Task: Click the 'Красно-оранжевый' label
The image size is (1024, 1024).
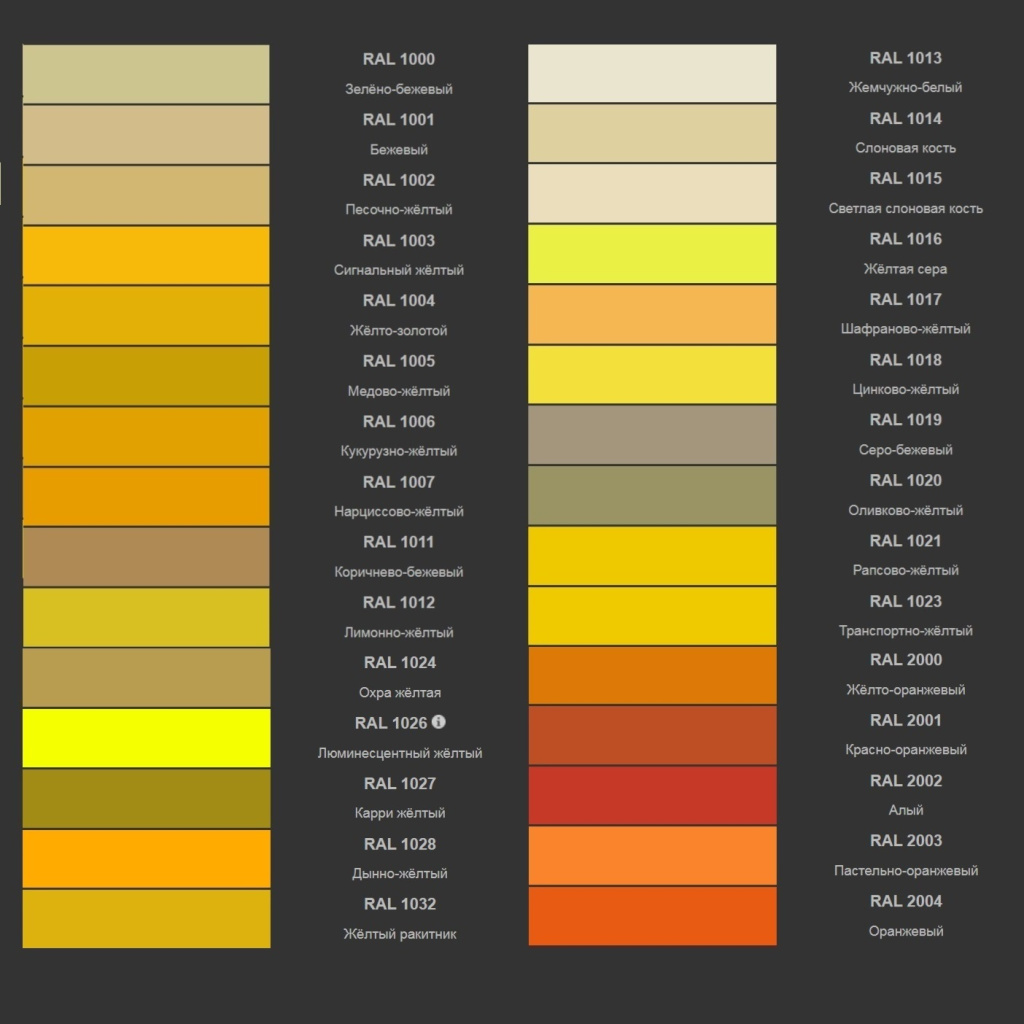Action: coord(905,750)
